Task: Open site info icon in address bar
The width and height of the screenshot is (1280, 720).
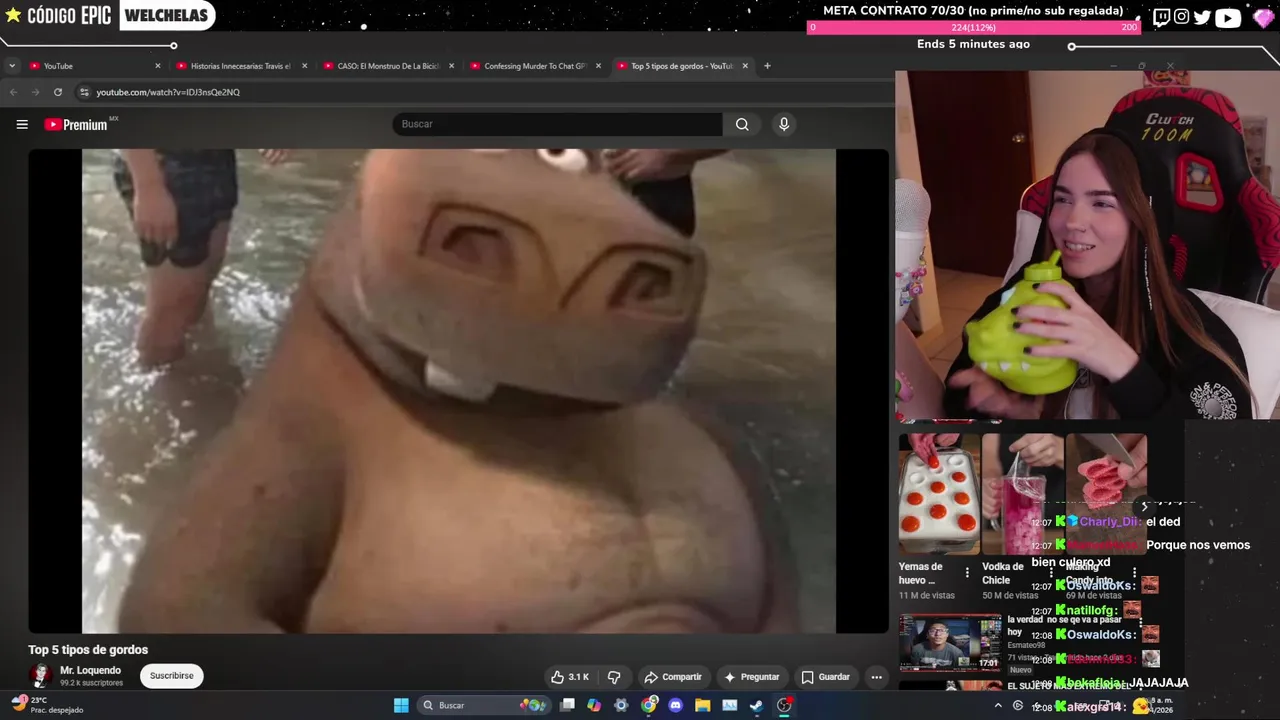Action: [84, 92]
